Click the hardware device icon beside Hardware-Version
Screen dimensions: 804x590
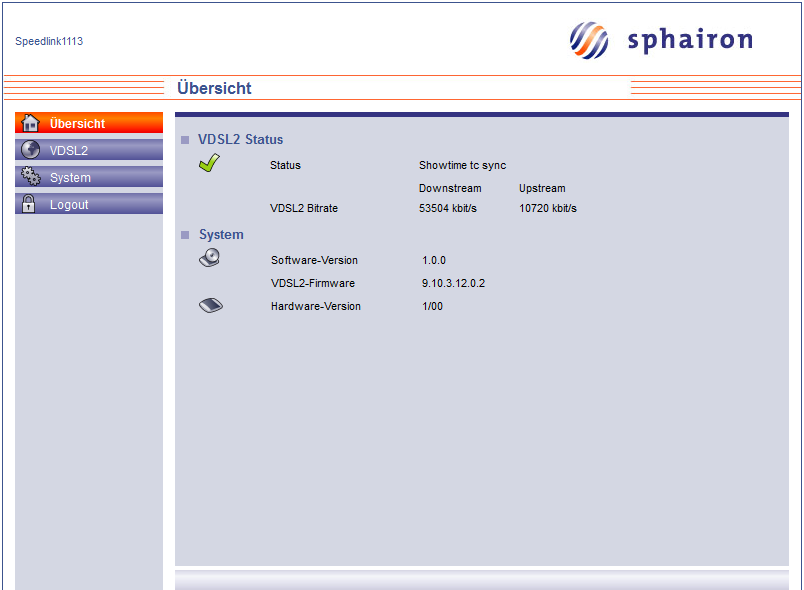click(x=210, y=306)
